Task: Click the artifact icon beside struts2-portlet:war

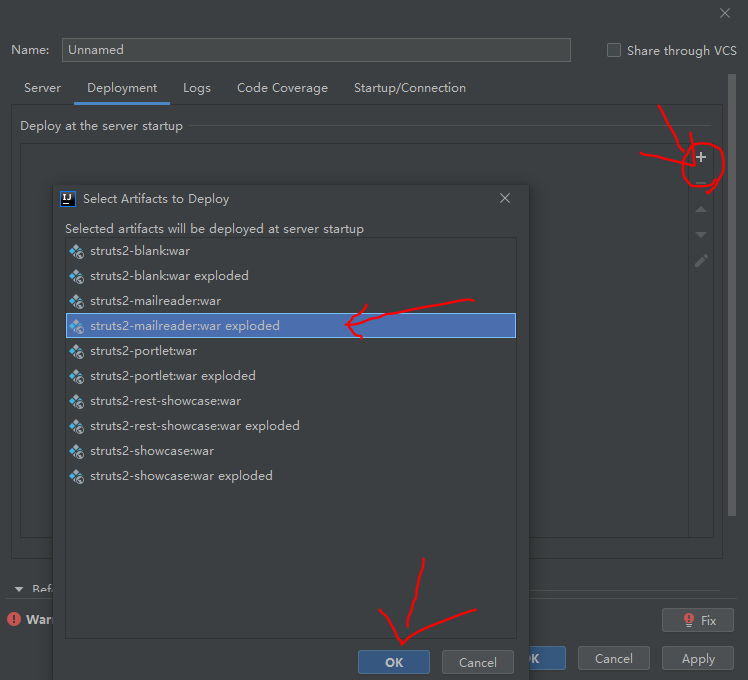Action: click(76, 351)
